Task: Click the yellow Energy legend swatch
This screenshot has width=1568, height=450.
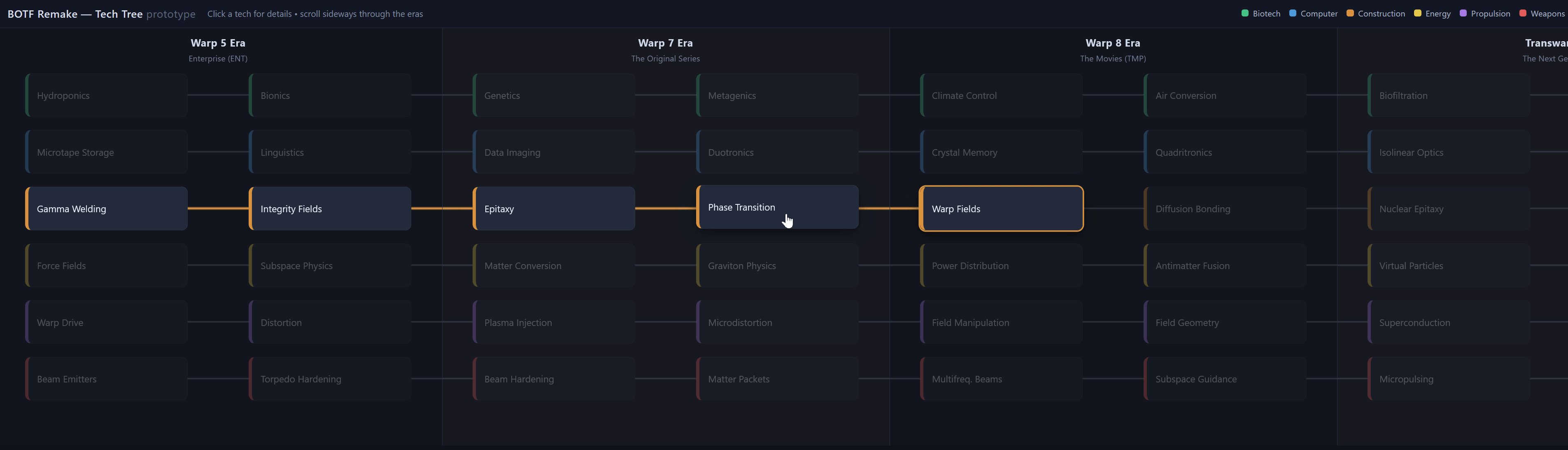Action: click(x=1417, y=14)
